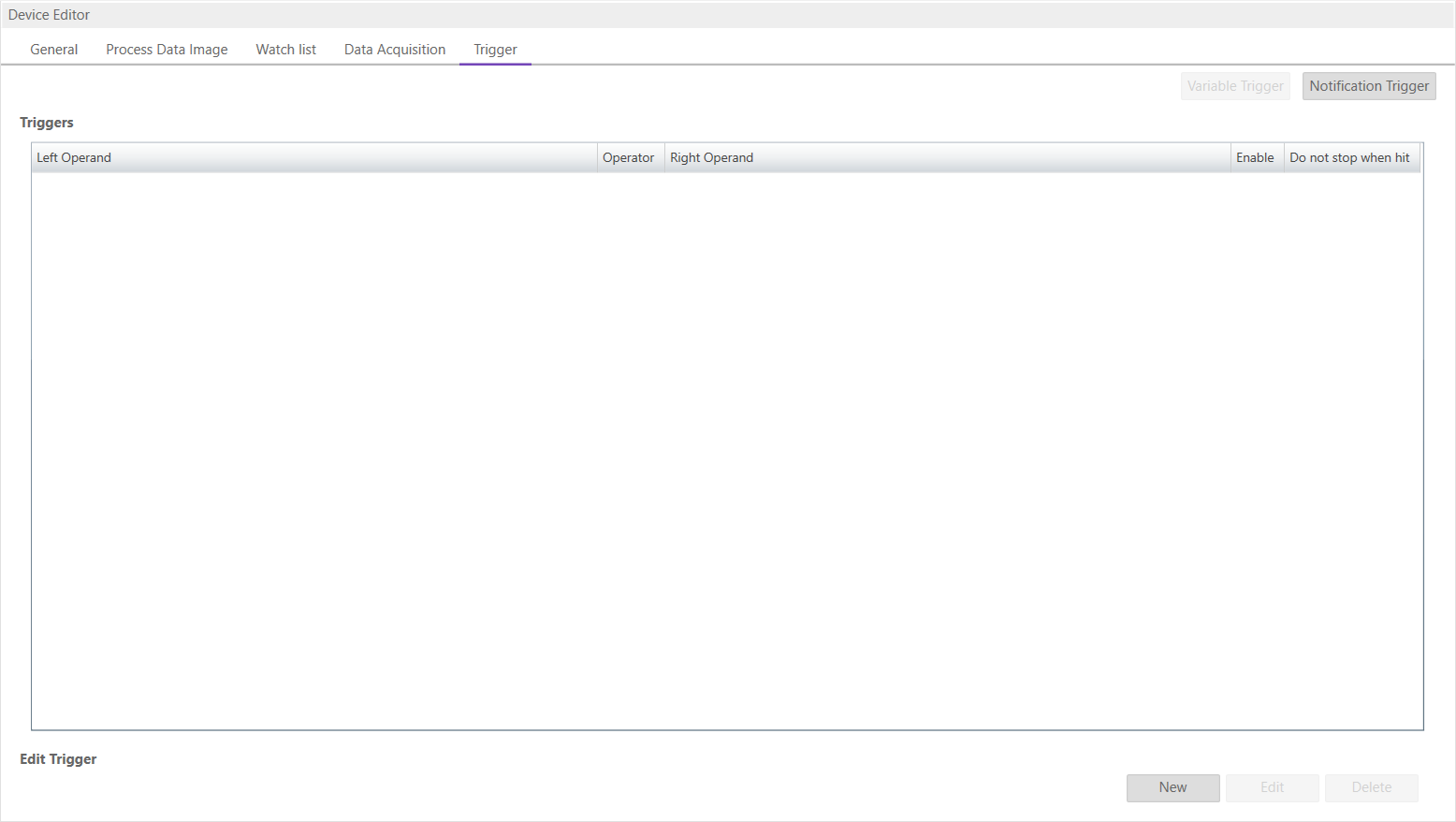Click the Do not stop when hit header

pyautogui.click(x=1350, y=157)
